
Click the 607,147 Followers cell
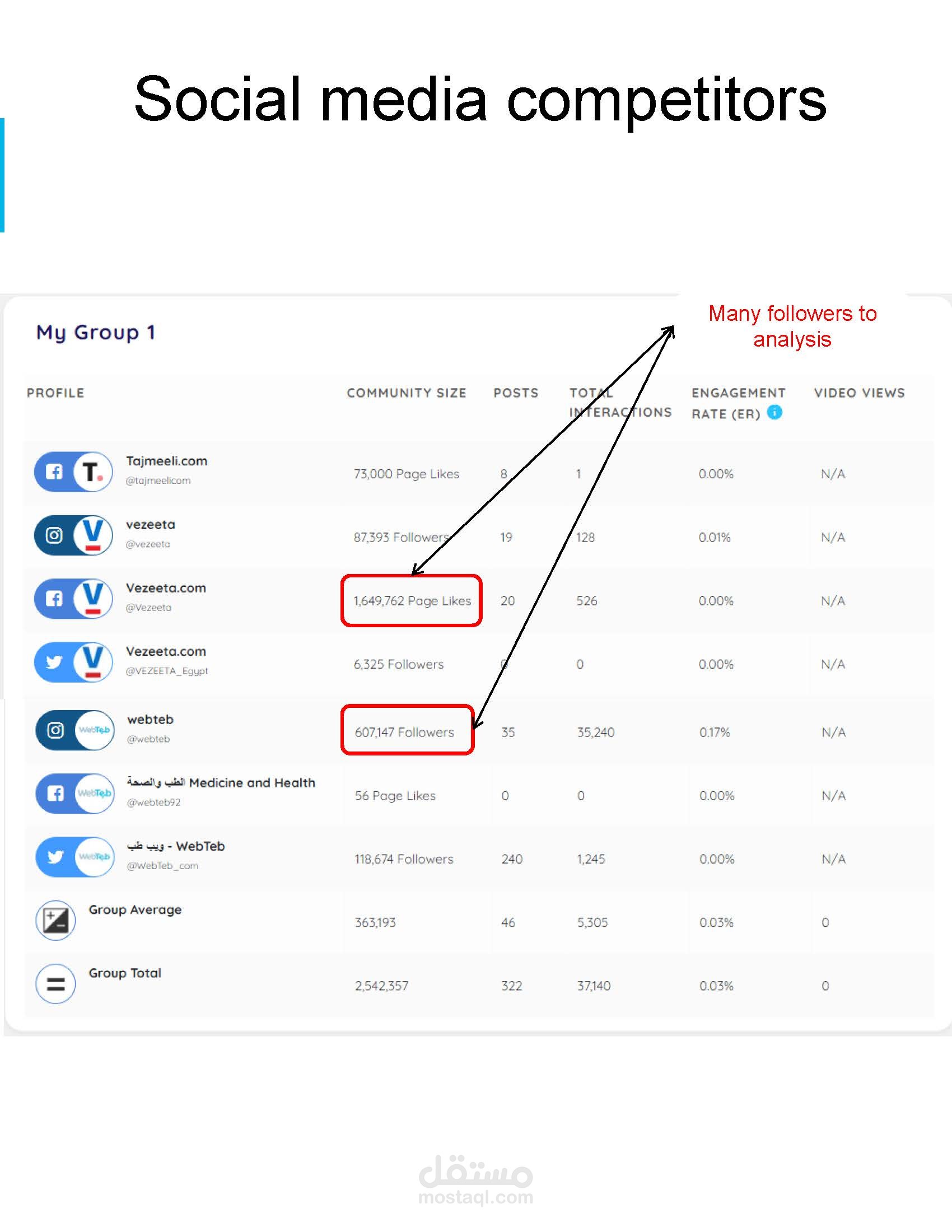(404, 732)
